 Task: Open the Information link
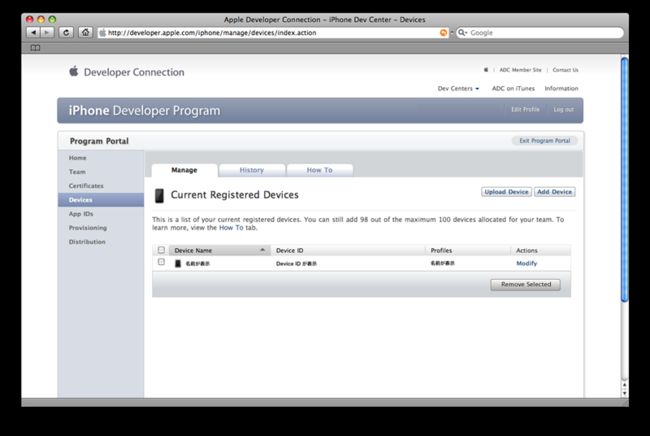click(x=561, y=88)
